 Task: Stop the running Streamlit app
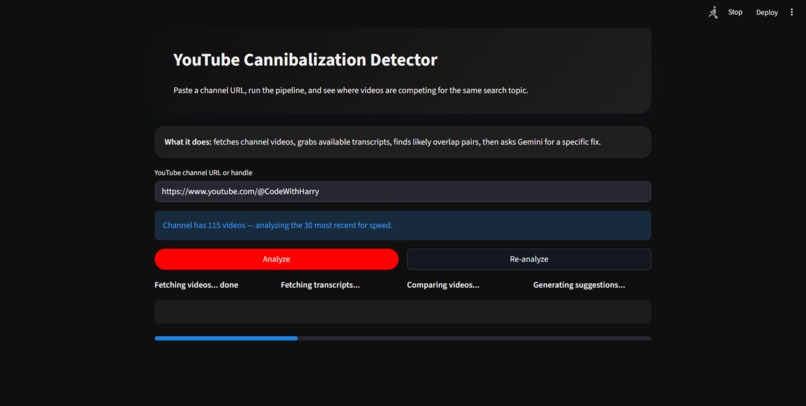click(735, 12)
